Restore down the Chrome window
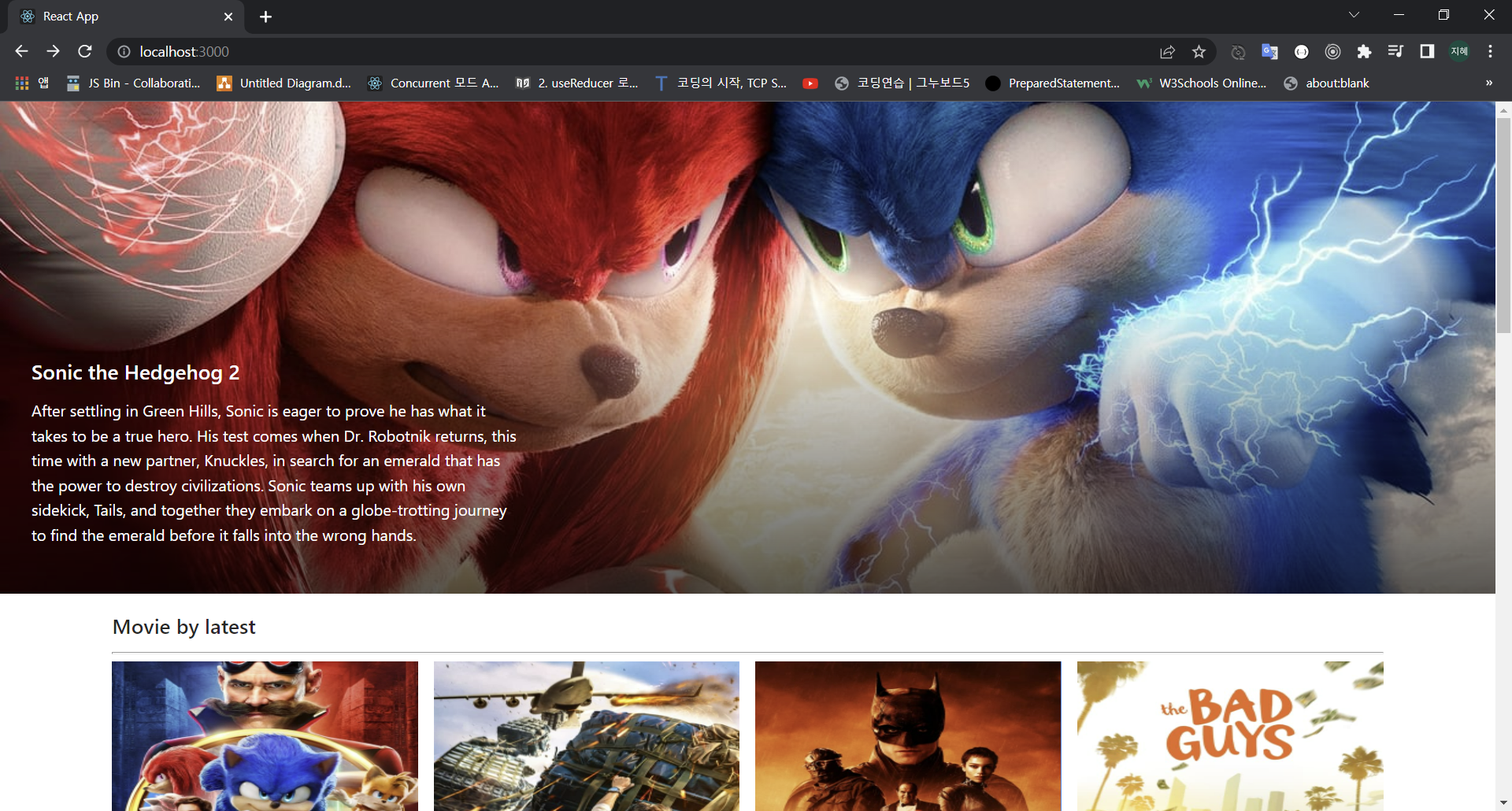The height and width of the screenshot is (811, 1512). pos(1443,15)
